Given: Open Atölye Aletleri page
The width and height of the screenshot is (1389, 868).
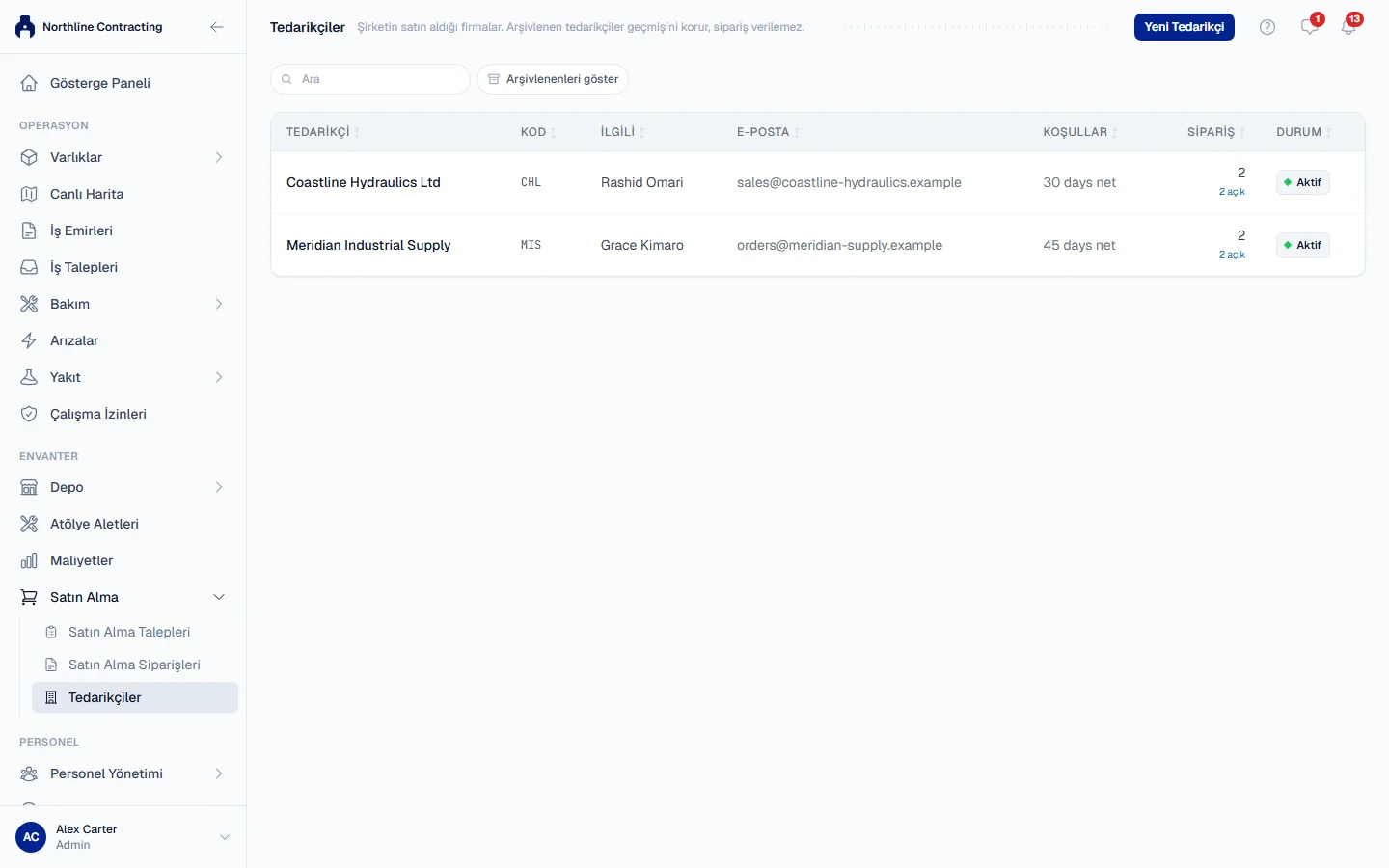Looking at the screenshot, I should click(x=123, y=524).
